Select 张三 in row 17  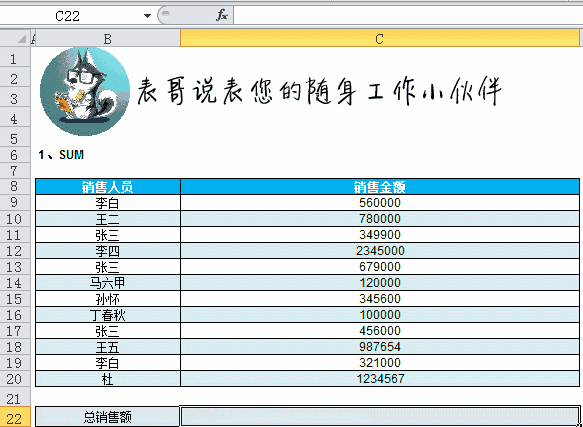108,331
